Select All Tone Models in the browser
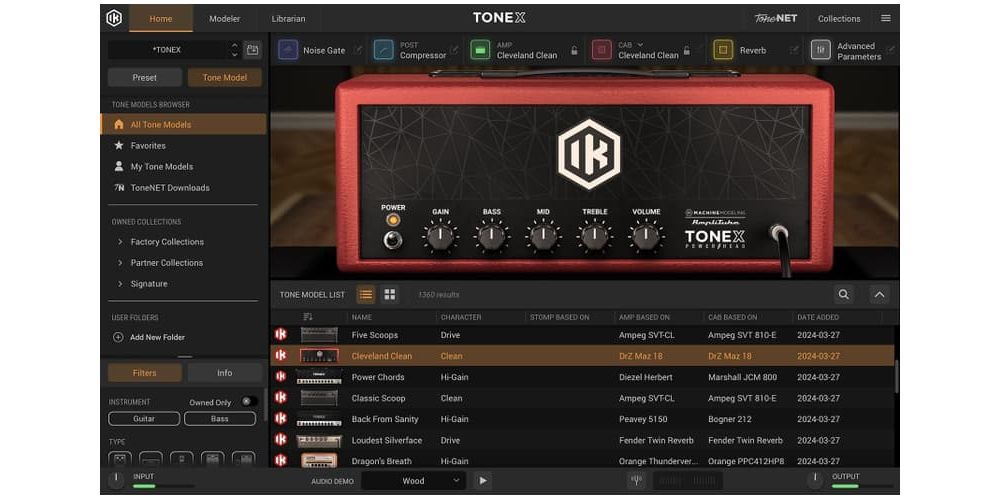Screen dimensions: 1000x500 point(184,124)
